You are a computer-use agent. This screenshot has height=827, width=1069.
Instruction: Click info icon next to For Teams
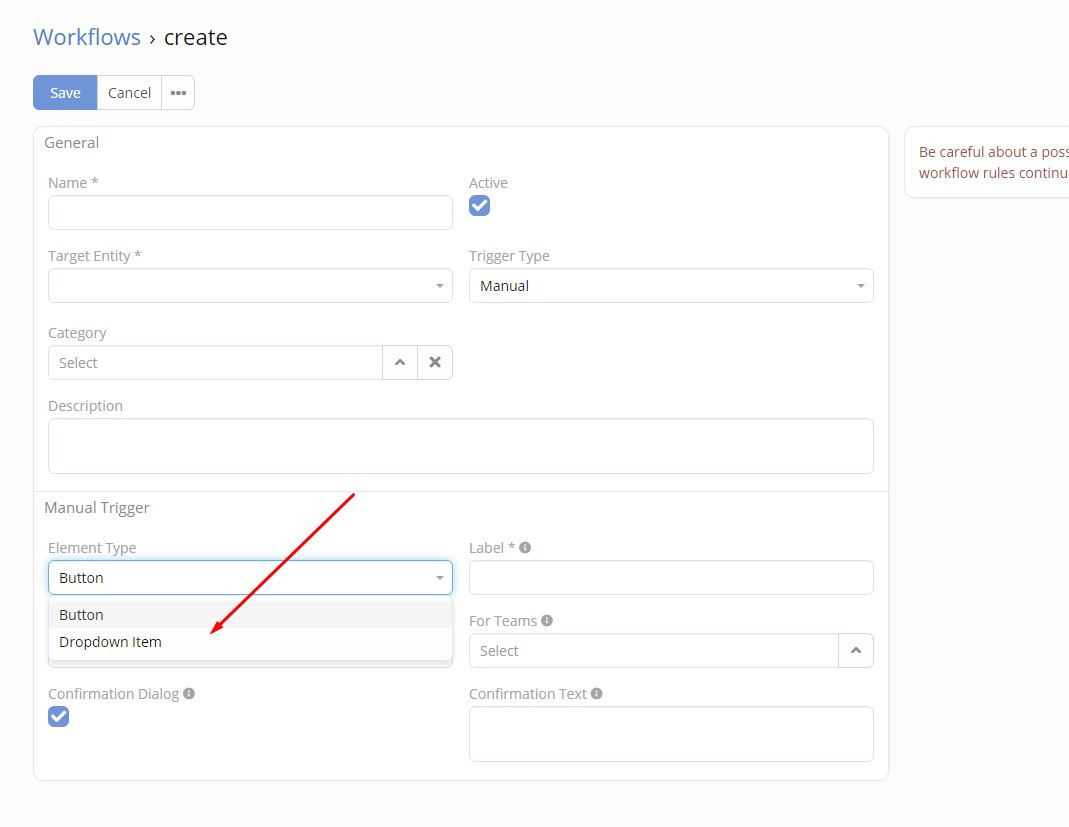click(547, 621)
